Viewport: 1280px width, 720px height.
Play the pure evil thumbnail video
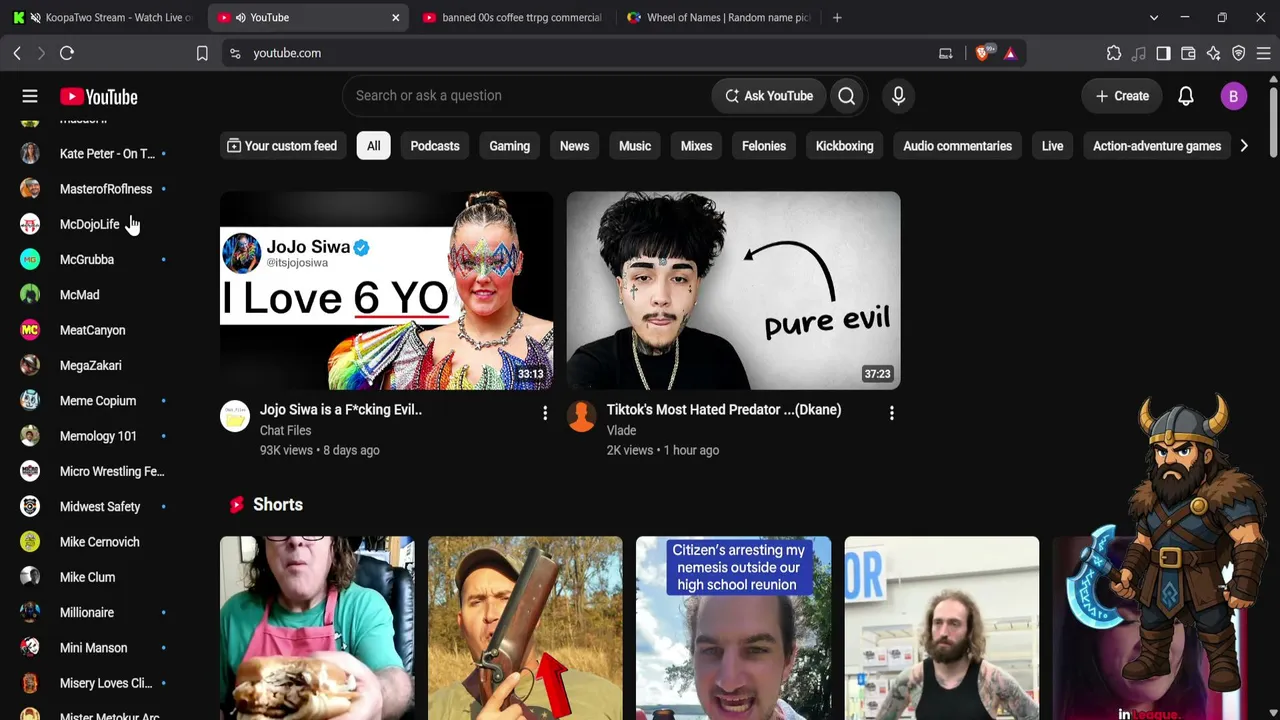click(733, 290)
